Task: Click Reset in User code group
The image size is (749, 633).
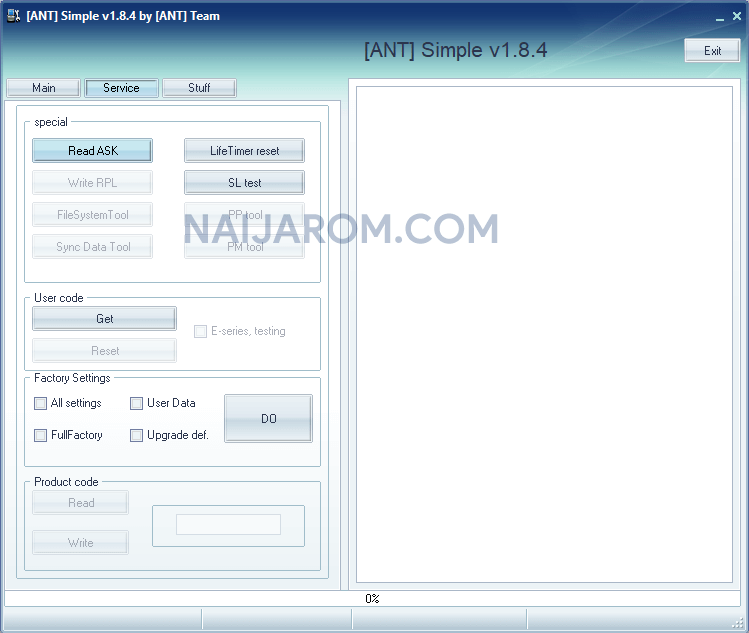Action: tap(105, 351)
